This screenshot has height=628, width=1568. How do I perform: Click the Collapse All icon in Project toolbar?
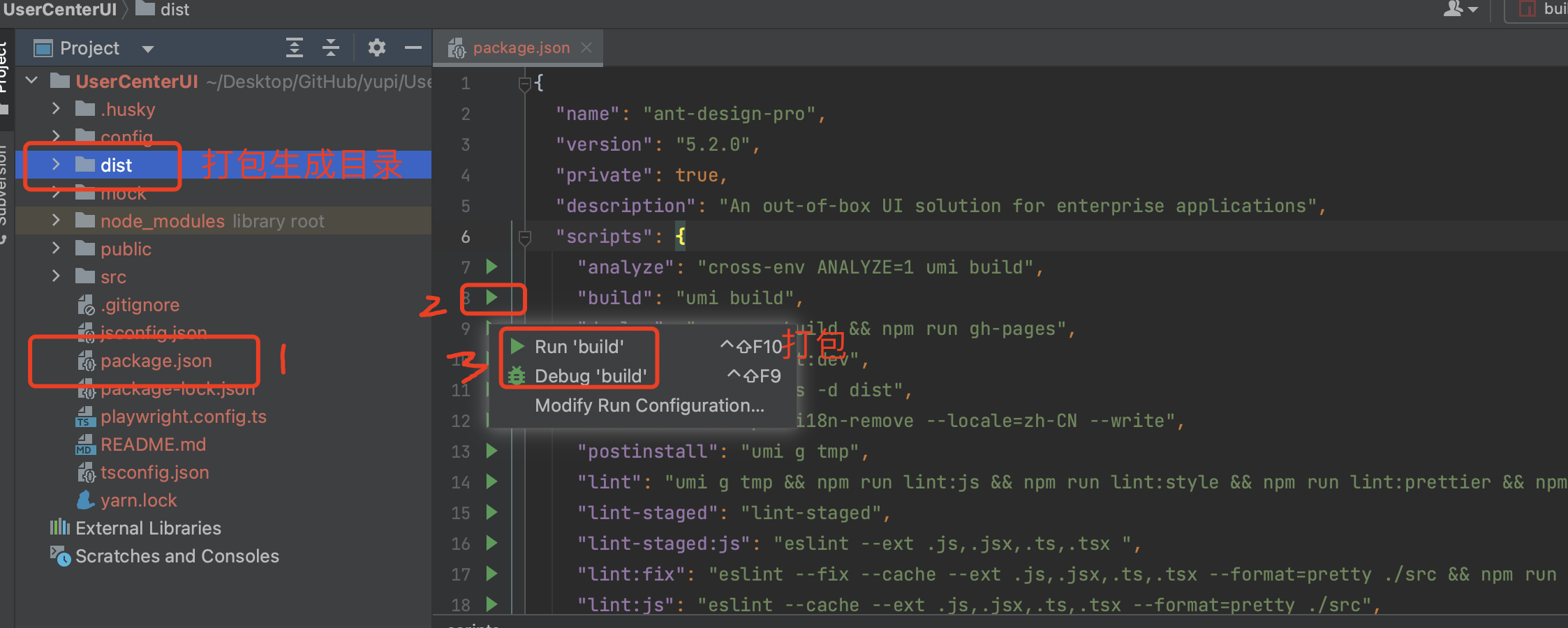[x=330, y=47]
